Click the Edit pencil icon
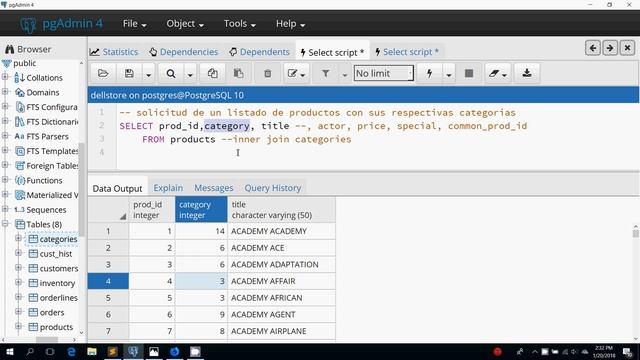640x360 pixels. (x=296, y=73)
